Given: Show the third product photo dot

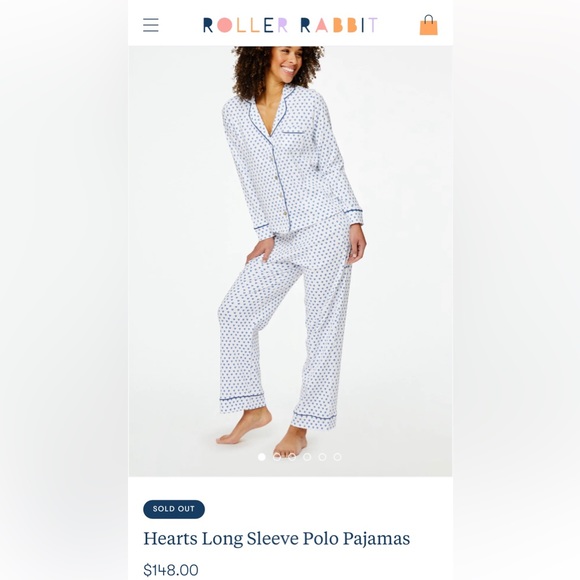Looking at the screenshot, I should point(292,457).
